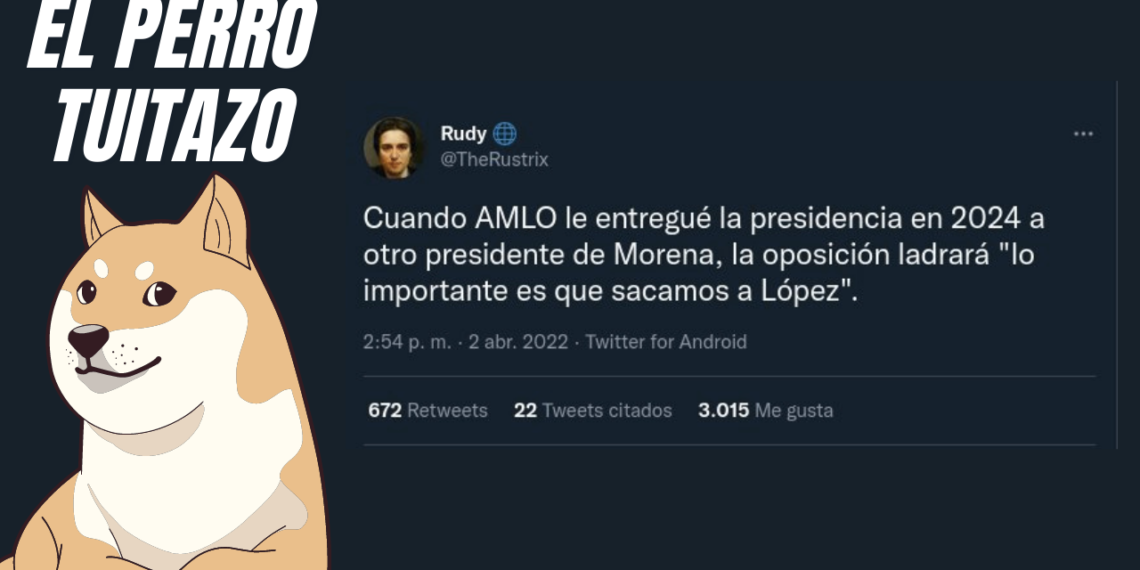
Task: View the 22 Tweets citados list
Action: coord(593,411)
